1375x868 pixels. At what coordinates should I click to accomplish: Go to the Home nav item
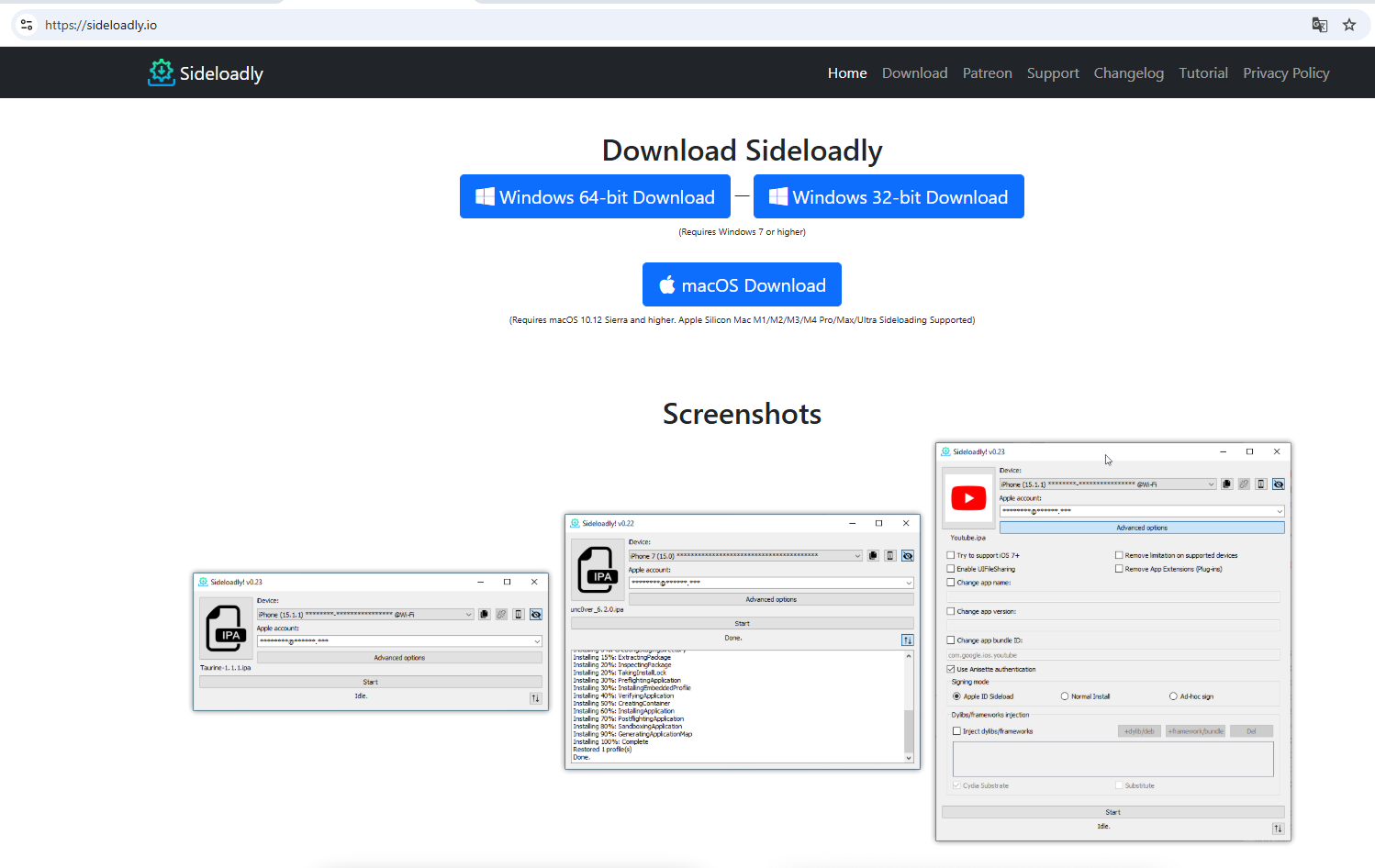(x=847, y=73)
